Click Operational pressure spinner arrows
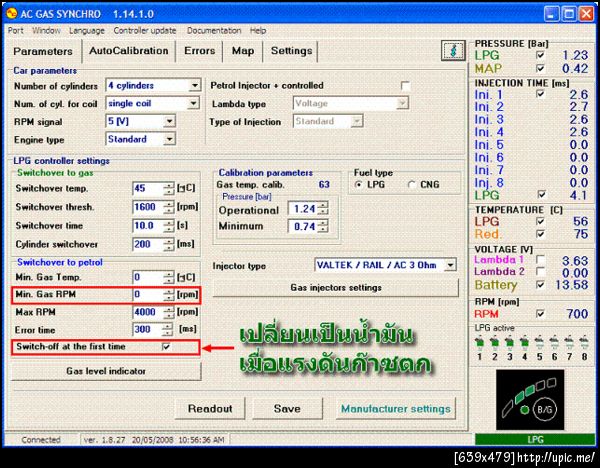Screen dimensions: 600x468 click(323, 209)
